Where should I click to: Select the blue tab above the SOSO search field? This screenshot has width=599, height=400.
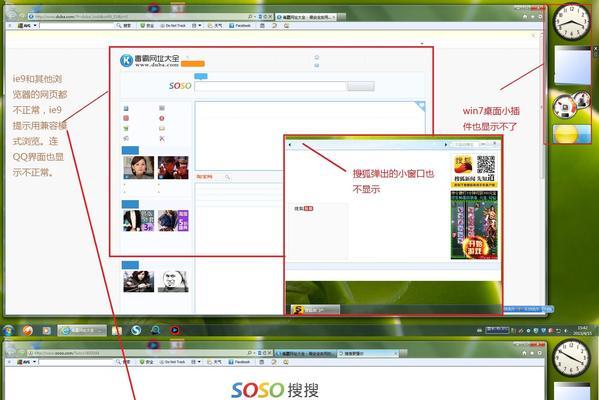(201, 76)
